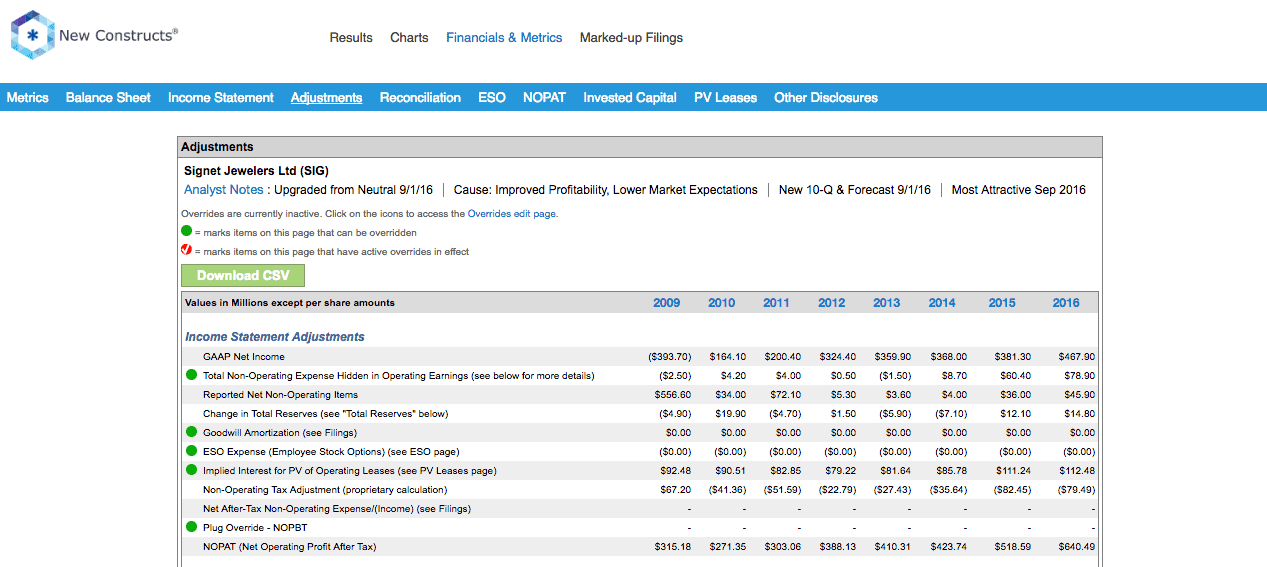Click the Non-Operating Tax Adjustment row label
Screen dimensions: 1267x567
[325, 490]
